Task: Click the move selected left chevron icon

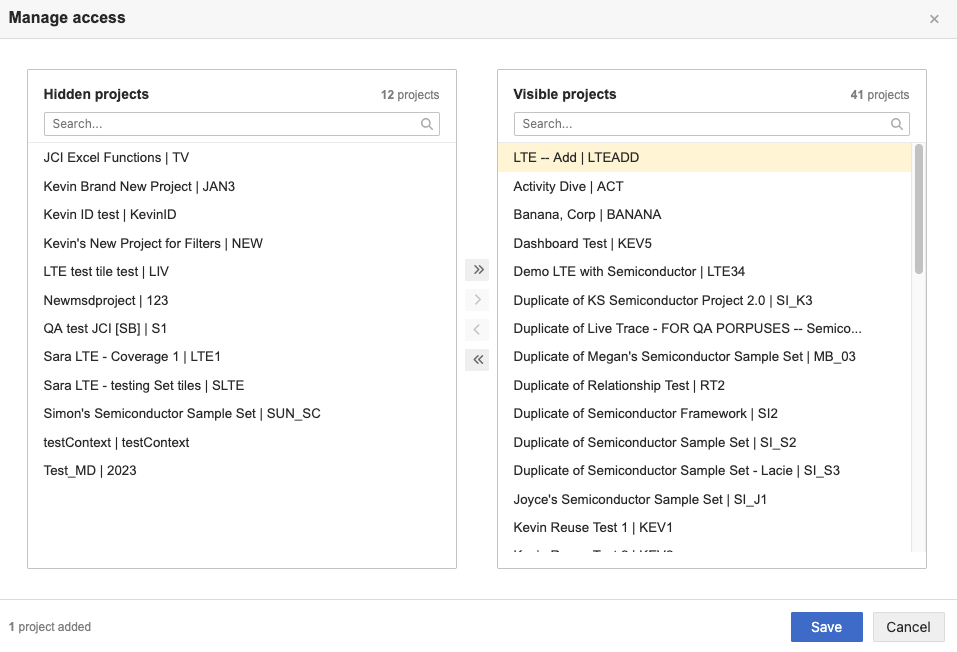Action: [478, 329]
